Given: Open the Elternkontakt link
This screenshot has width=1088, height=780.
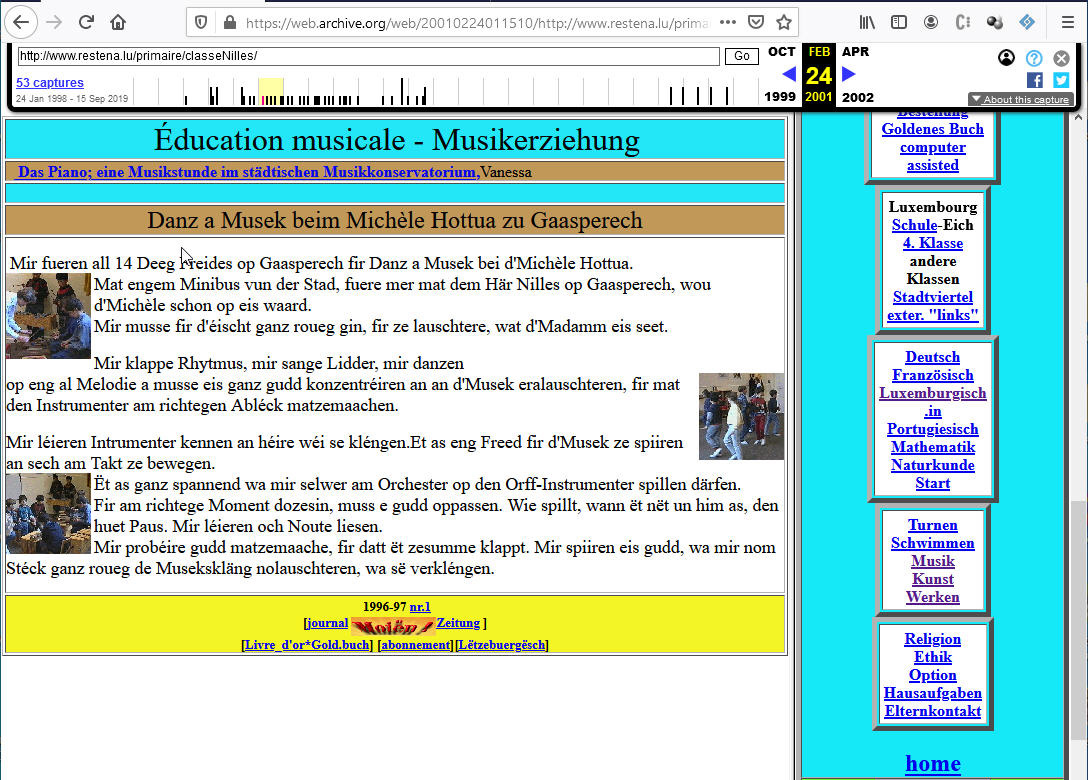Looking at the screenshot, I should click(933, 711).
